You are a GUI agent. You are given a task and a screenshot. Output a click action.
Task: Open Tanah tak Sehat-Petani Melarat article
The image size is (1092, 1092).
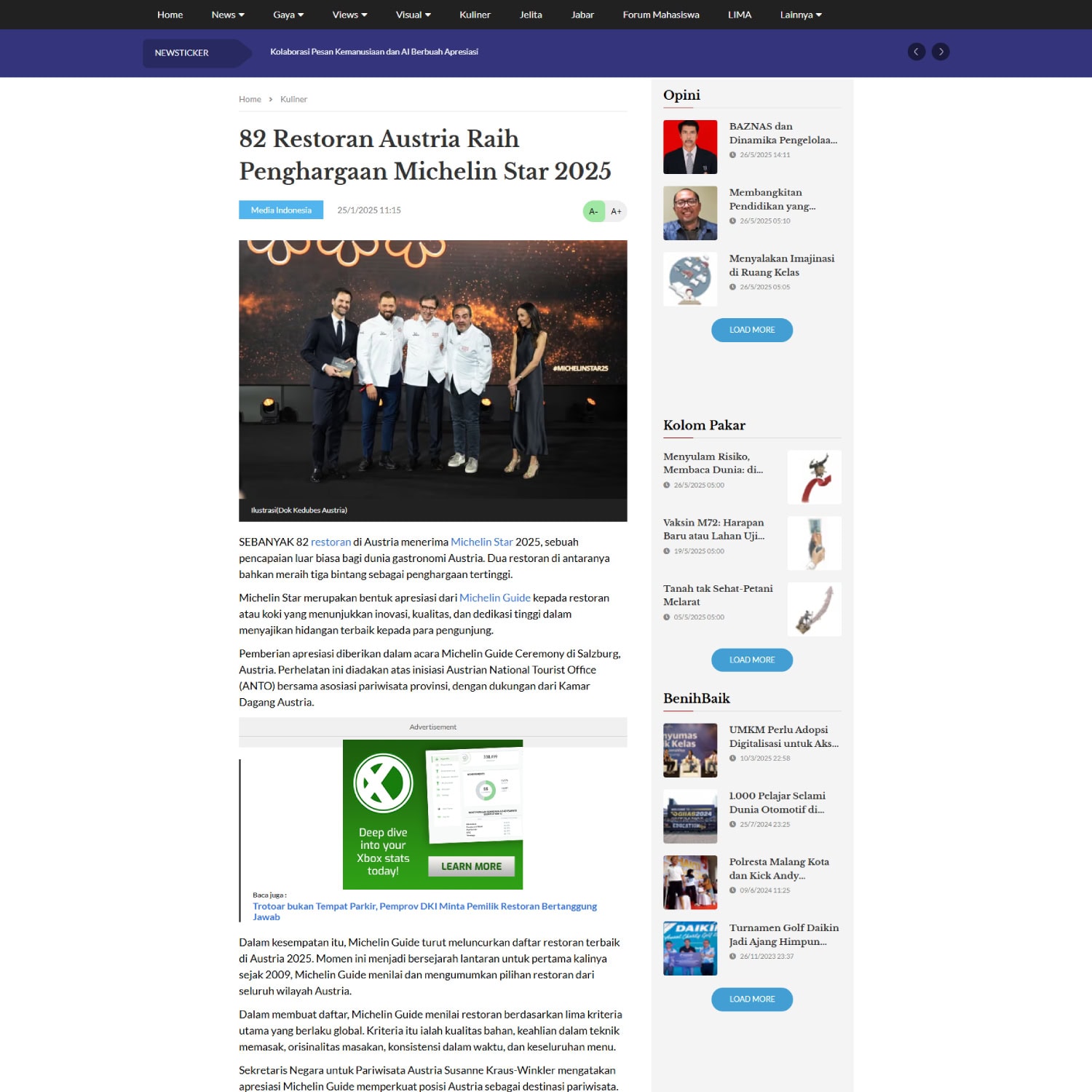pos(718,595)
